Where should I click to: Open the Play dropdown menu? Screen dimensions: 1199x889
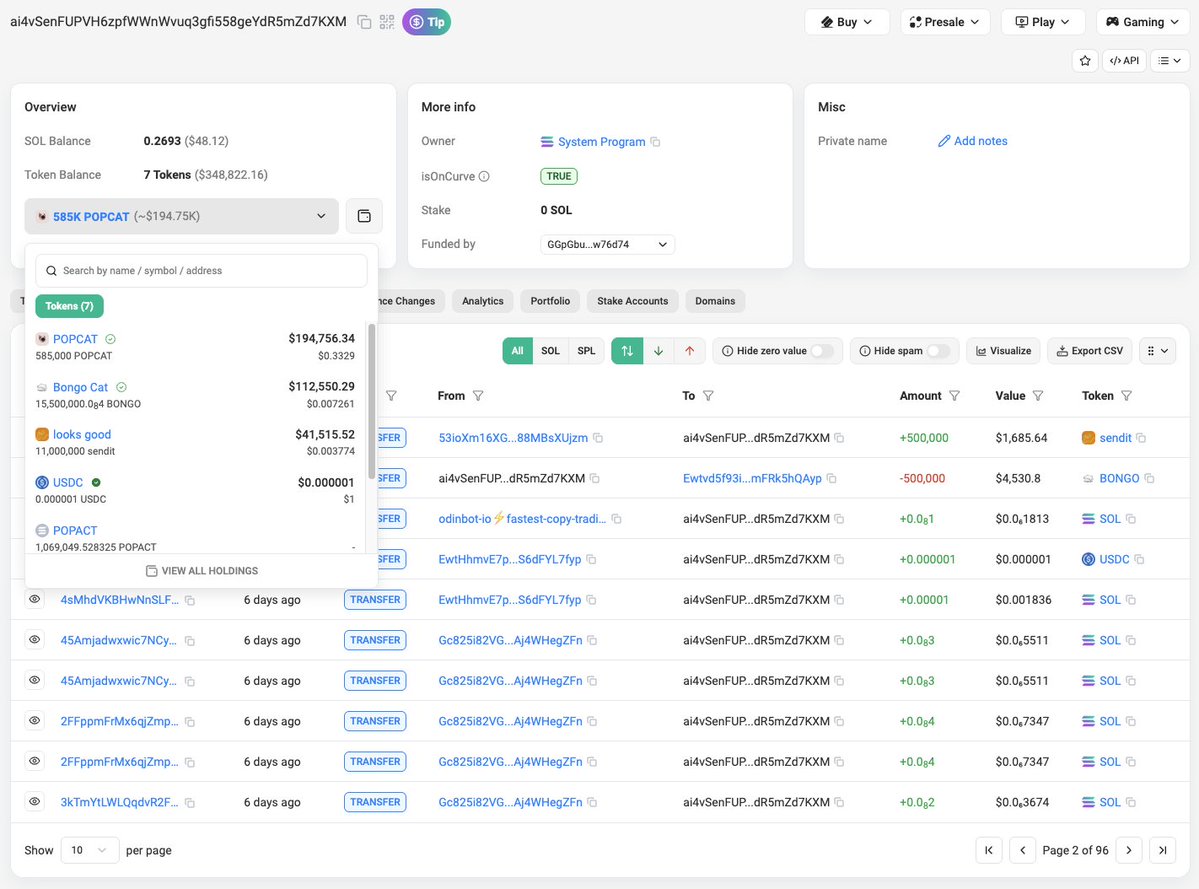(1042, 22)
